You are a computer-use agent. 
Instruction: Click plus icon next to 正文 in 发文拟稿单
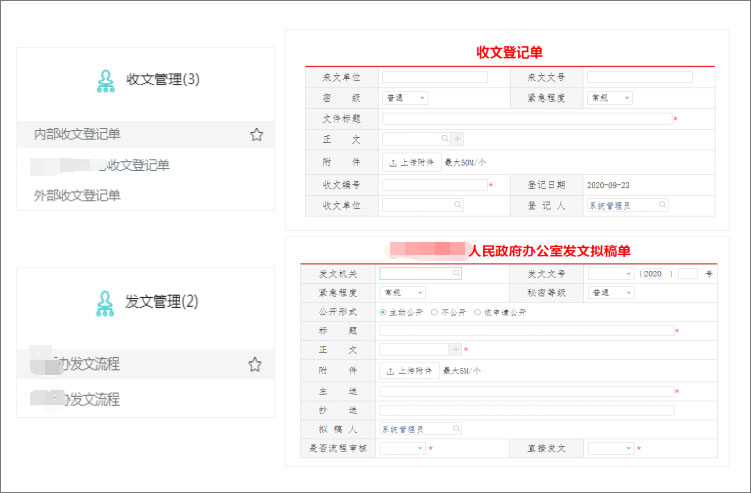pyautogui.click(x=455, y=350)
